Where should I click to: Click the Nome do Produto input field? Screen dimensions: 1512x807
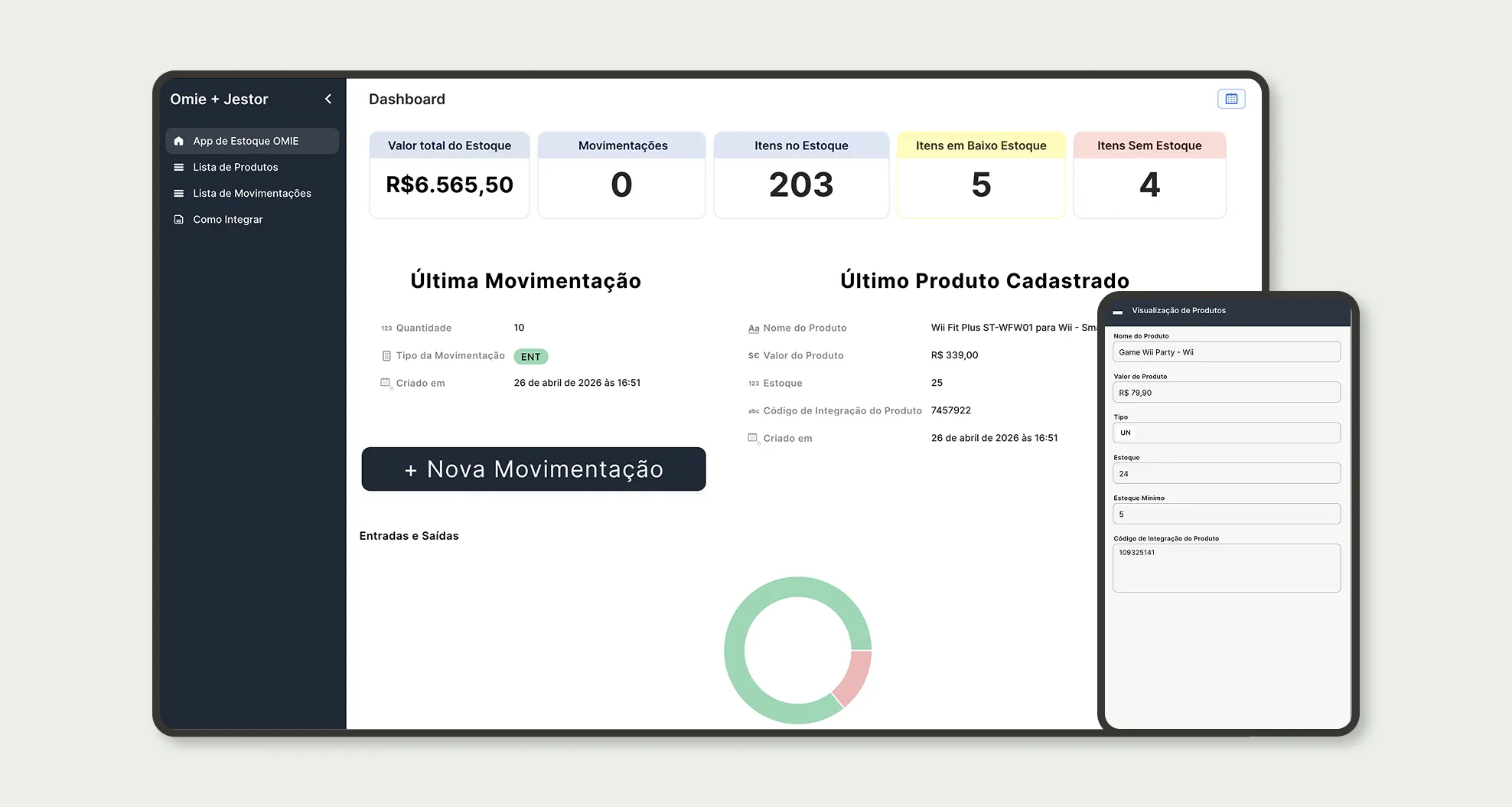pyautogui.click(x=1226, y=352)
